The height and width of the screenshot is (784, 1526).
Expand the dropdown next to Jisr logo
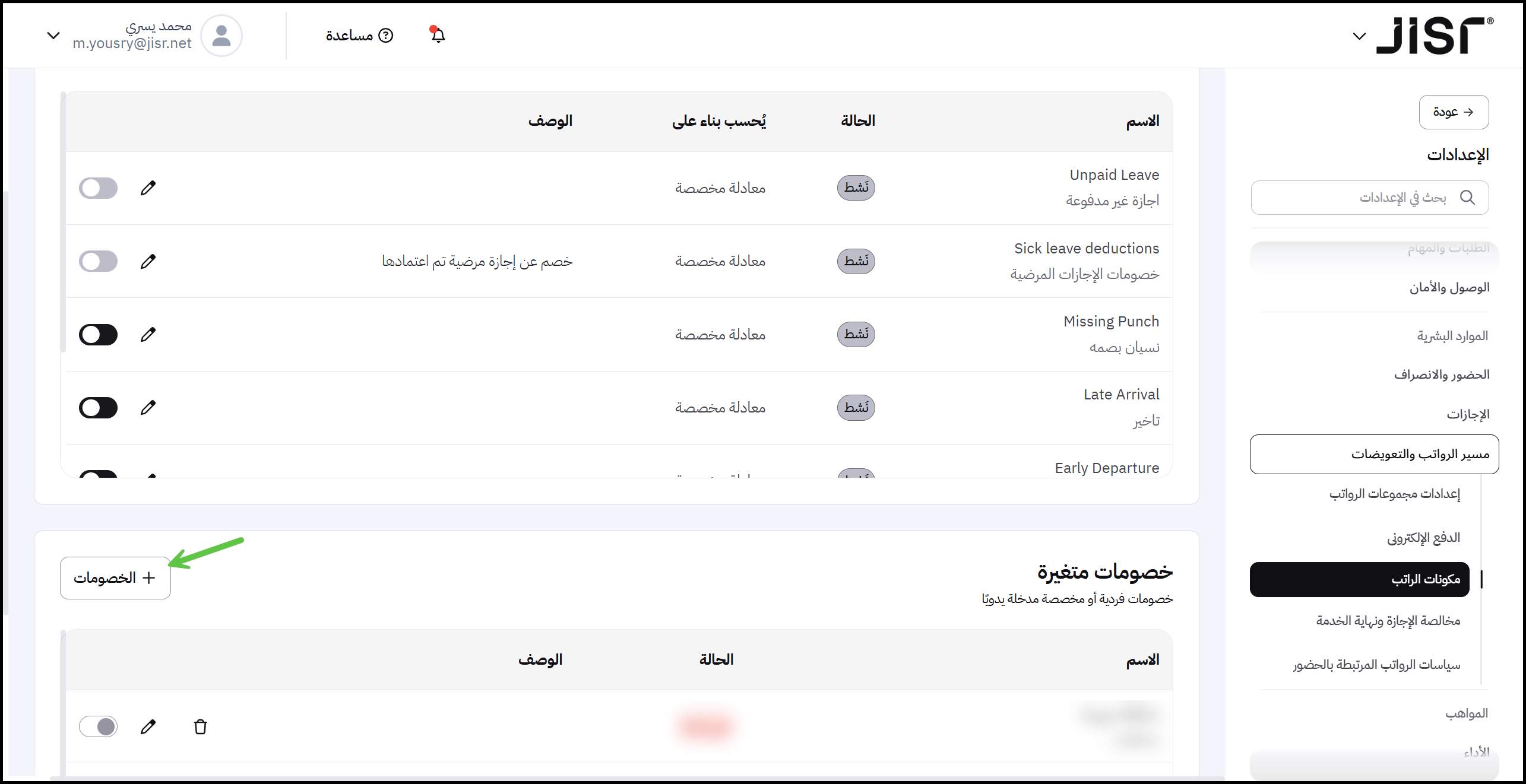pos(1359,37)
